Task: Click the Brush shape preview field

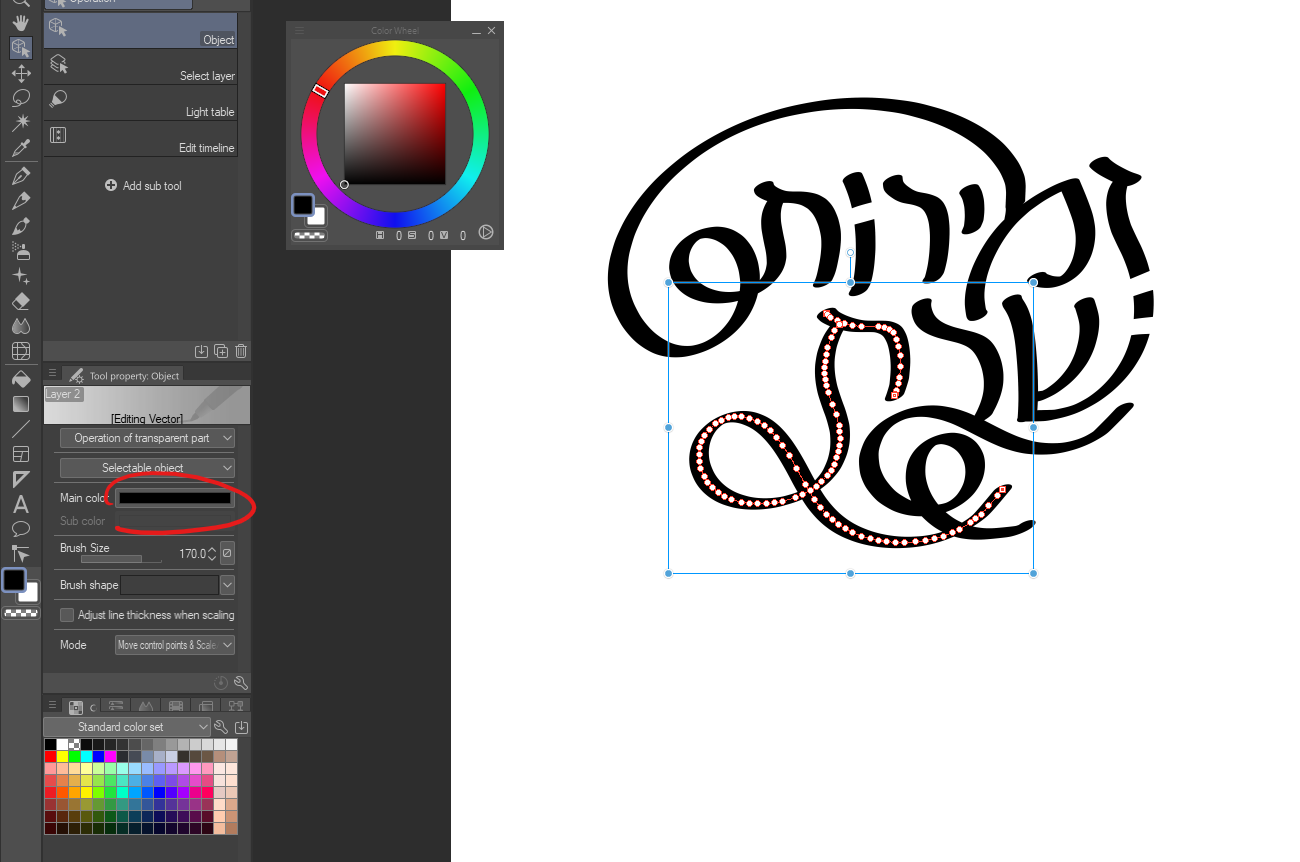Action: tap(169, 585)
